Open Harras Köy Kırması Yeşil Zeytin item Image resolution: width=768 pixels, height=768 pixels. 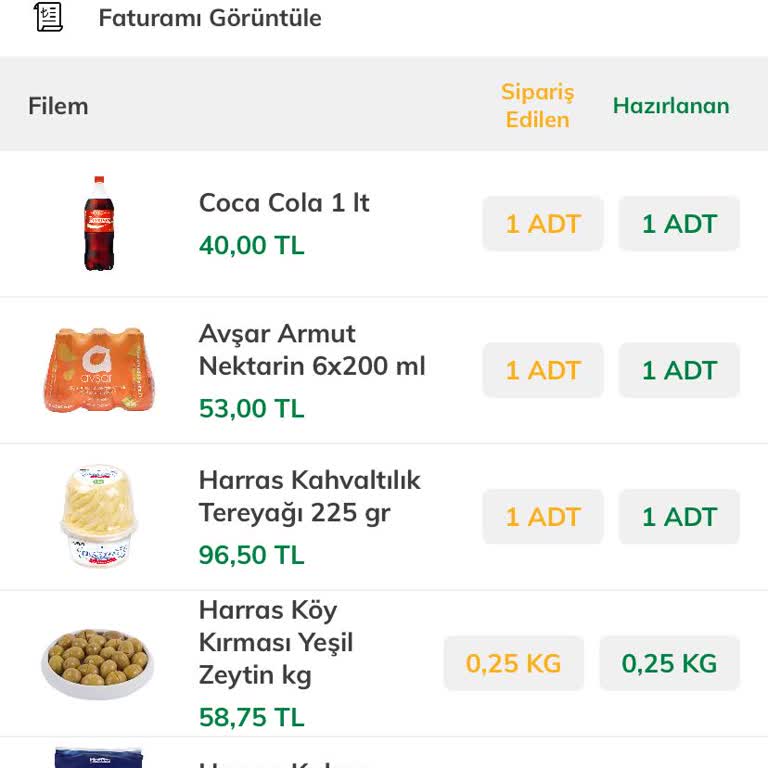point(276,642)
